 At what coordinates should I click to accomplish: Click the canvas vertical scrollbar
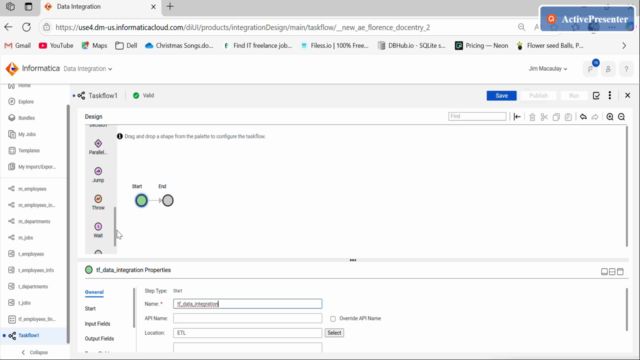point(627,187)
